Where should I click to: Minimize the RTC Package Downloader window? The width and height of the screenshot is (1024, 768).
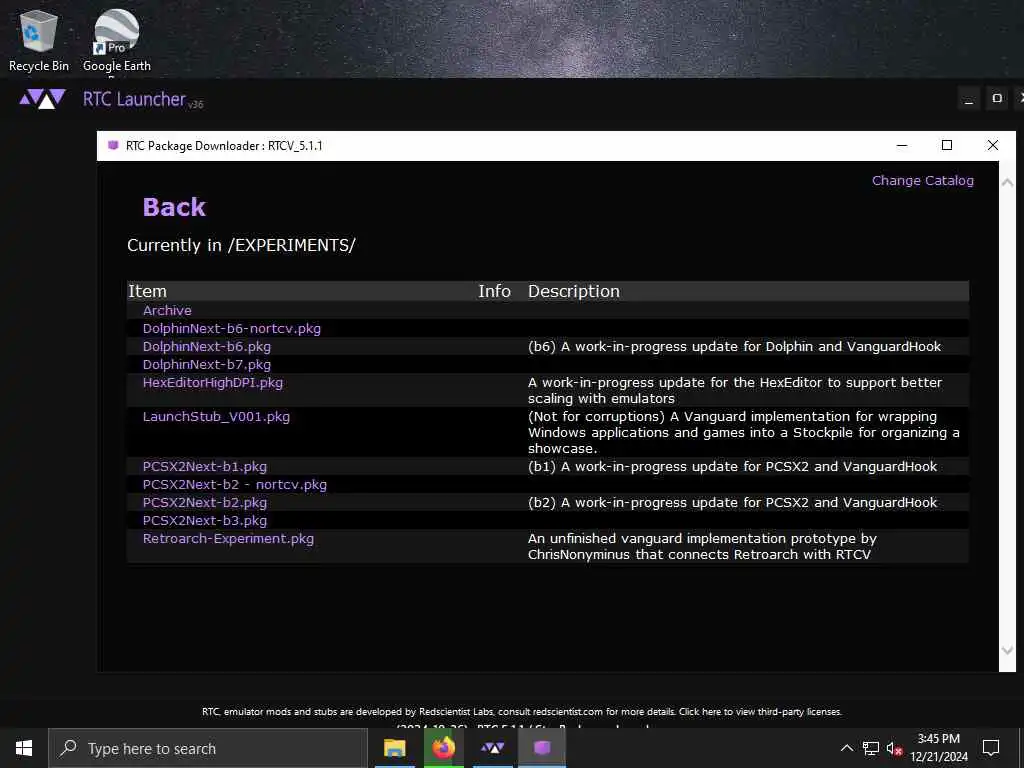(902, 145)
